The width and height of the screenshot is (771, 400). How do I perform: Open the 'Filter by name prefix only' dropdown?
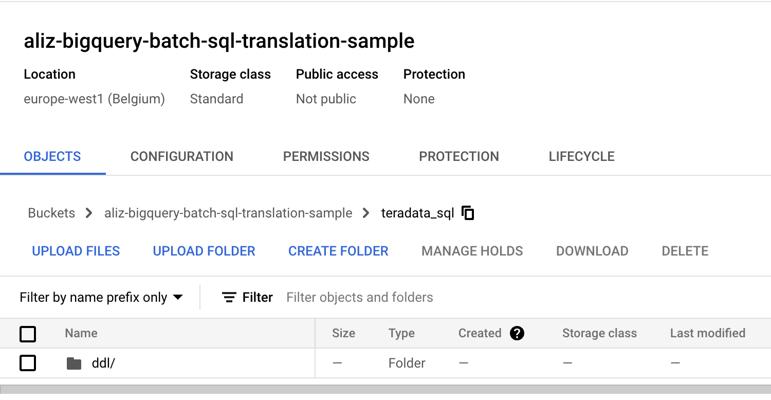(x=101, y=297)
